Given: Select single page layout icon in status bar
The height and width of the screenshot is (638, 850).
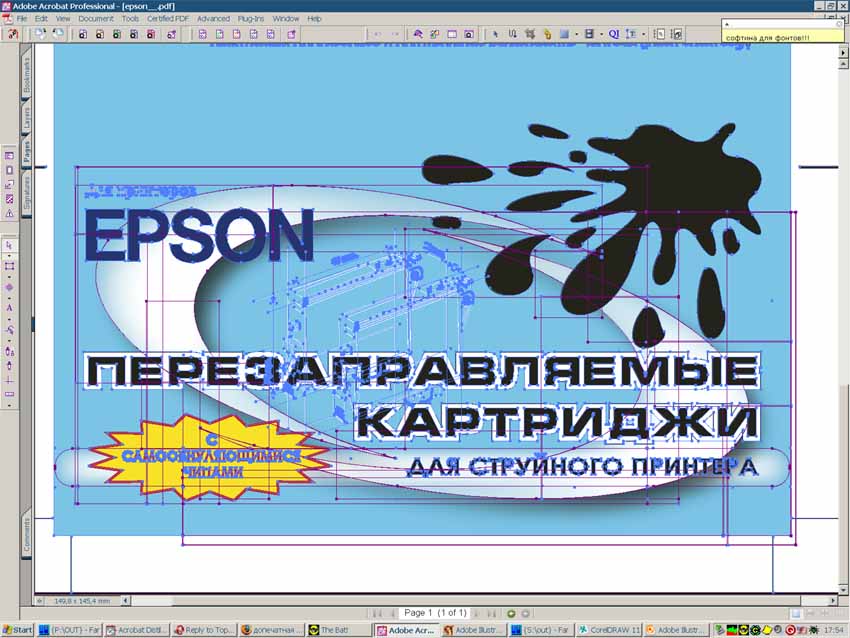Looking at the screenshot, I should tap(796, 614).
